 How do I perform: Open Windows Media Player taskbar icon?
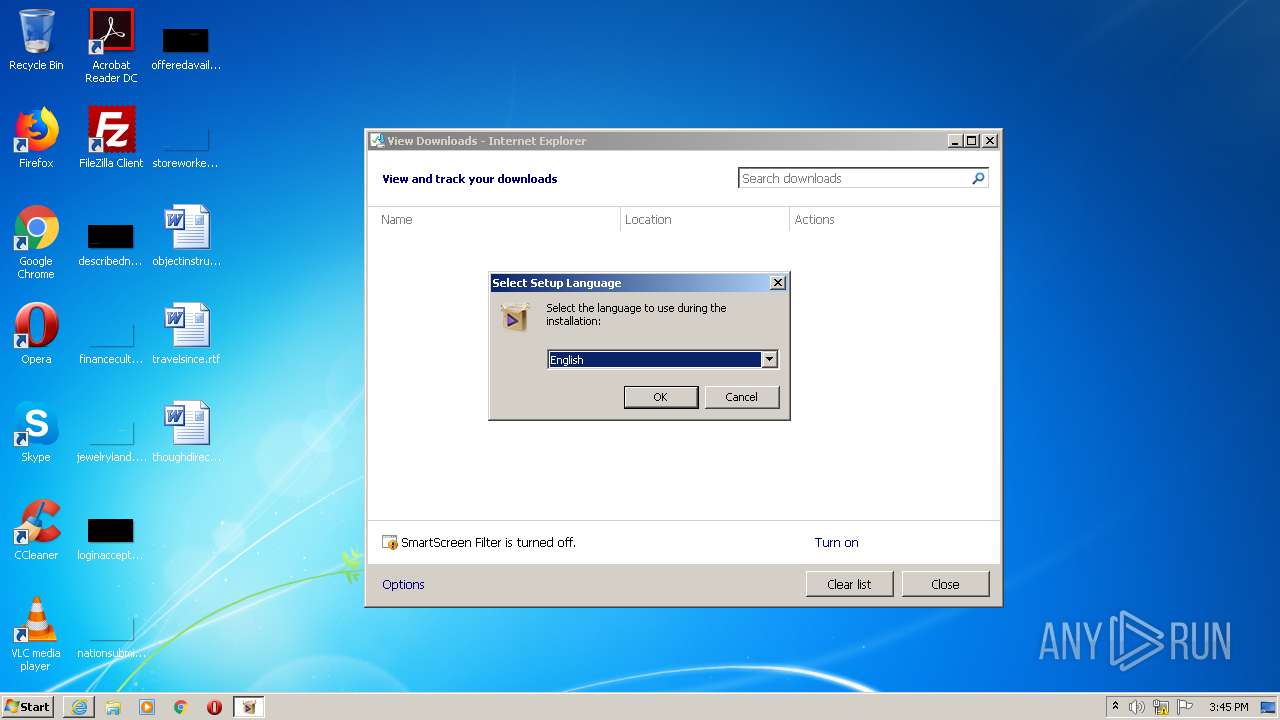pyautogui.click(x=147, y=707)
